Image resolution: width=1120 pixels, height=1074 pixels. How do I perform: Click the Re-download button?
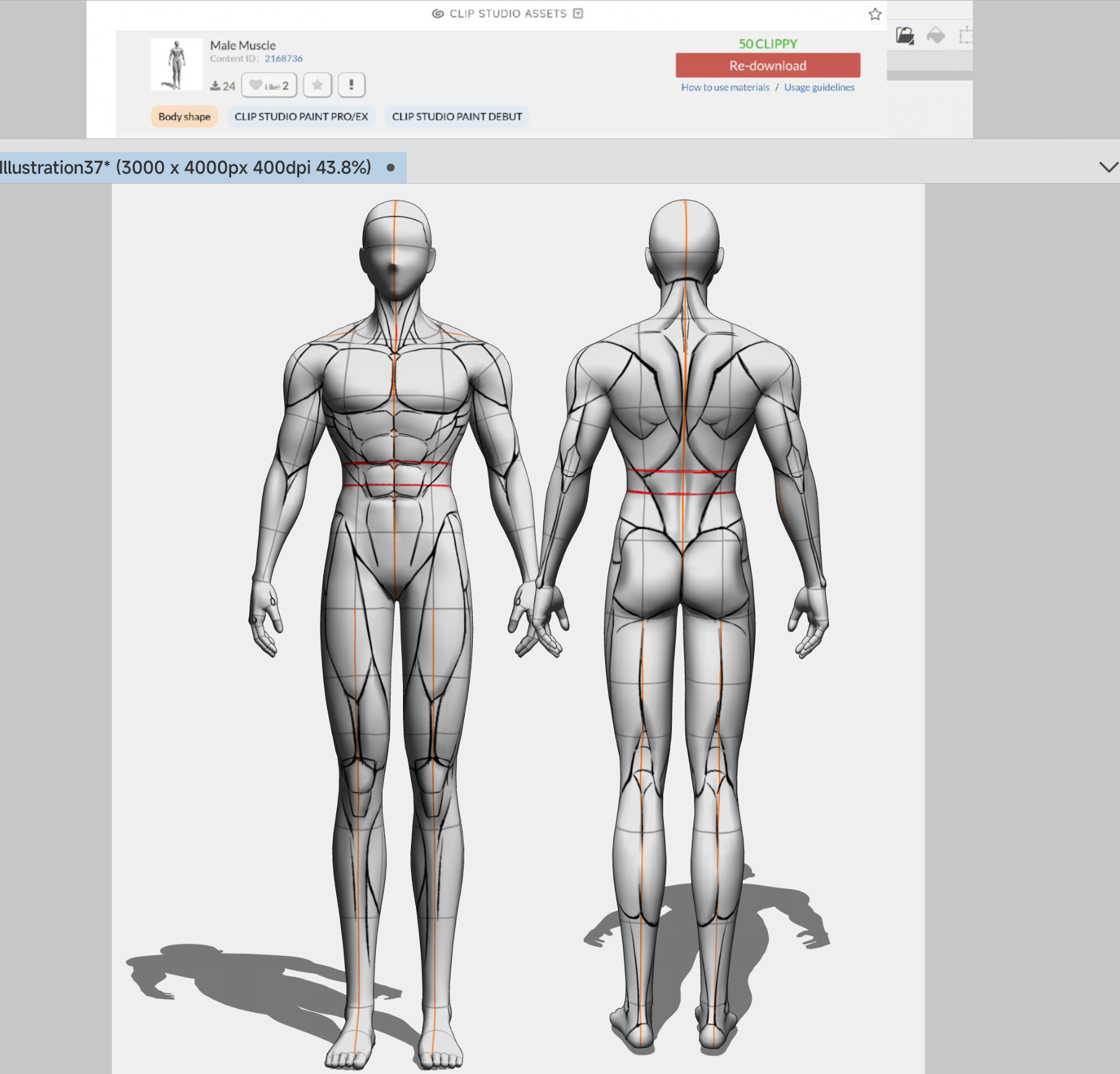(768, 66)
